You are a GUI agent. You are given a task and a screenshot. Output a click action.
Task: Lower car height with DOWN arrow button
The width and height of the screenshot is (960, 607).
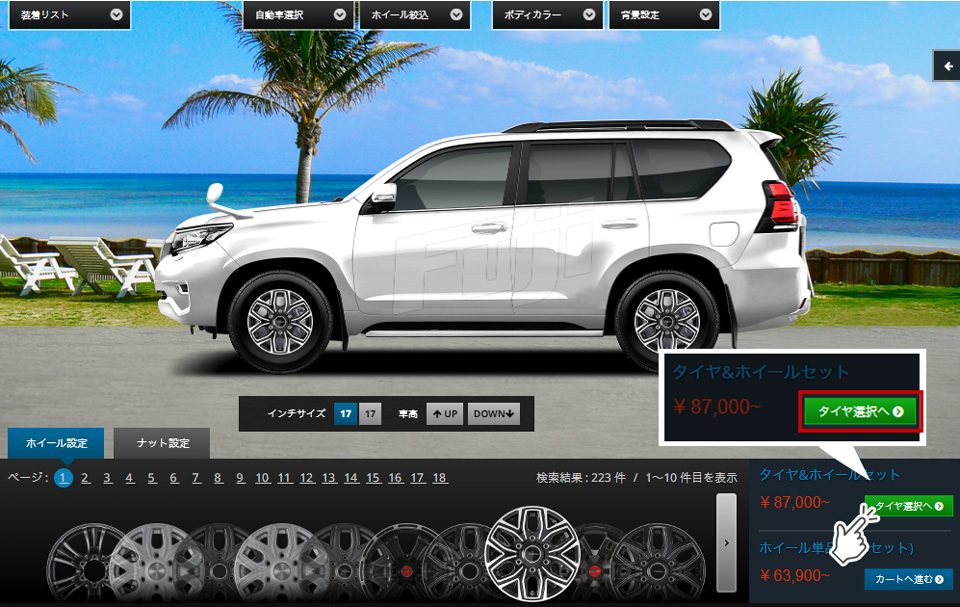[493, 413]
